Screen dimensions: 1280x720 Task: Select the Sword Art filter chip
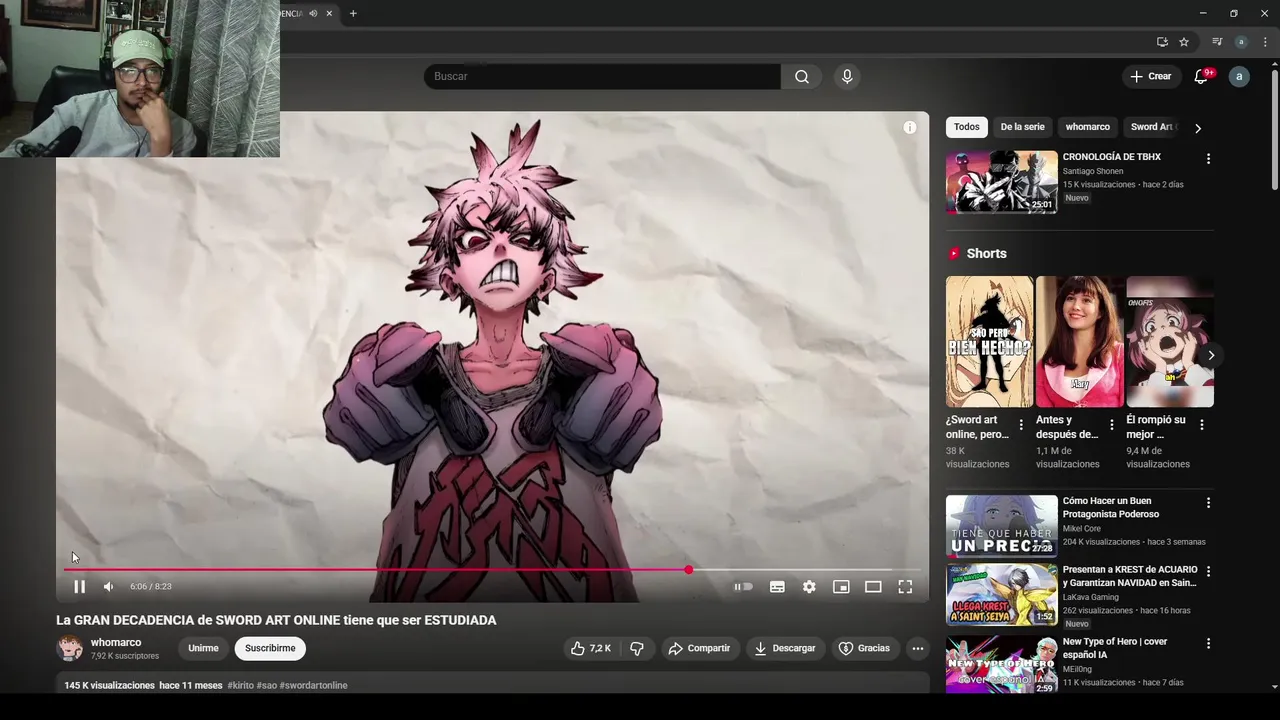tap(1153, 127)
